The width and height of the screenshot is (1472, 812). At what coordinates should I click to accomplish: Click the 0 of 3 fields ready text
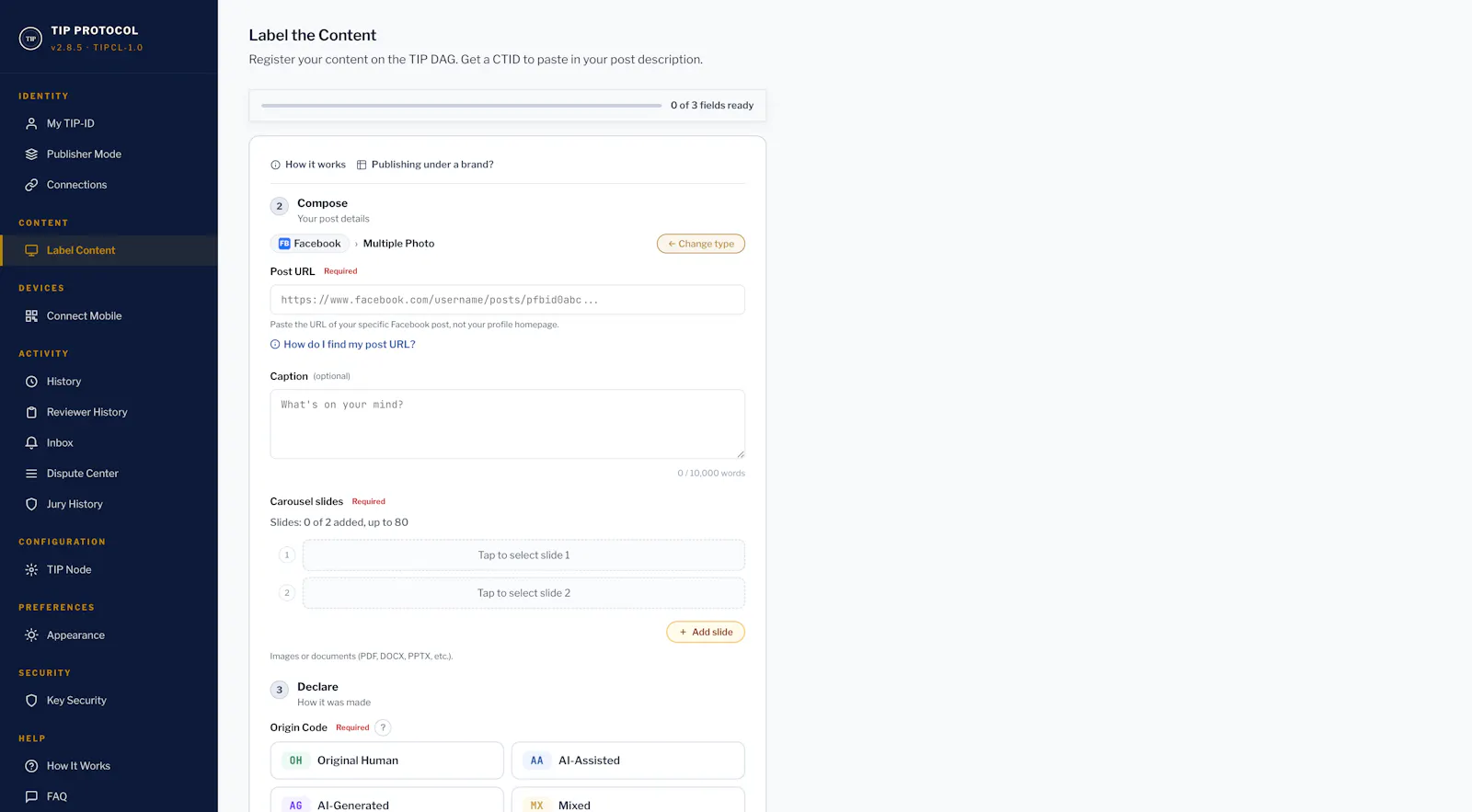[x=712, y=106]
